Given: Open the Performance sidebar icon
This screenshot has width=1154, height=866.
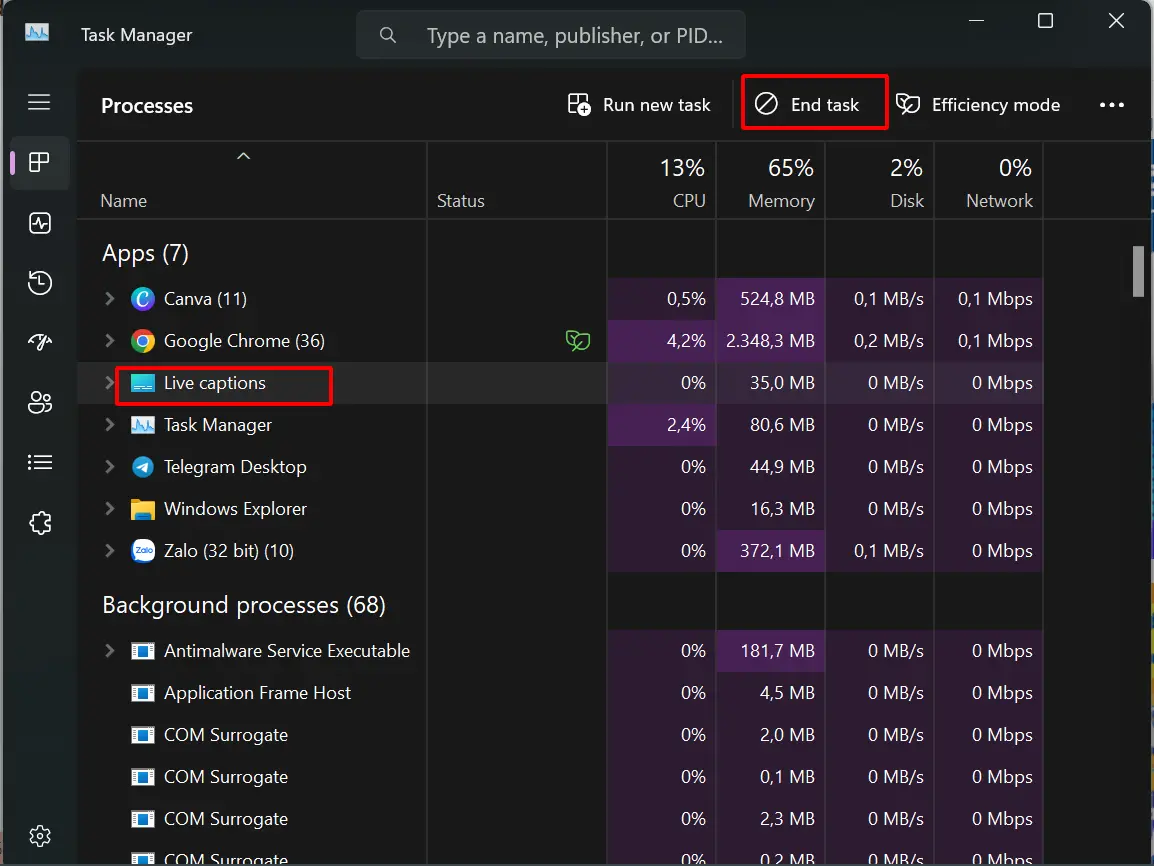Looking at the screenshot, I should point(39,223).
